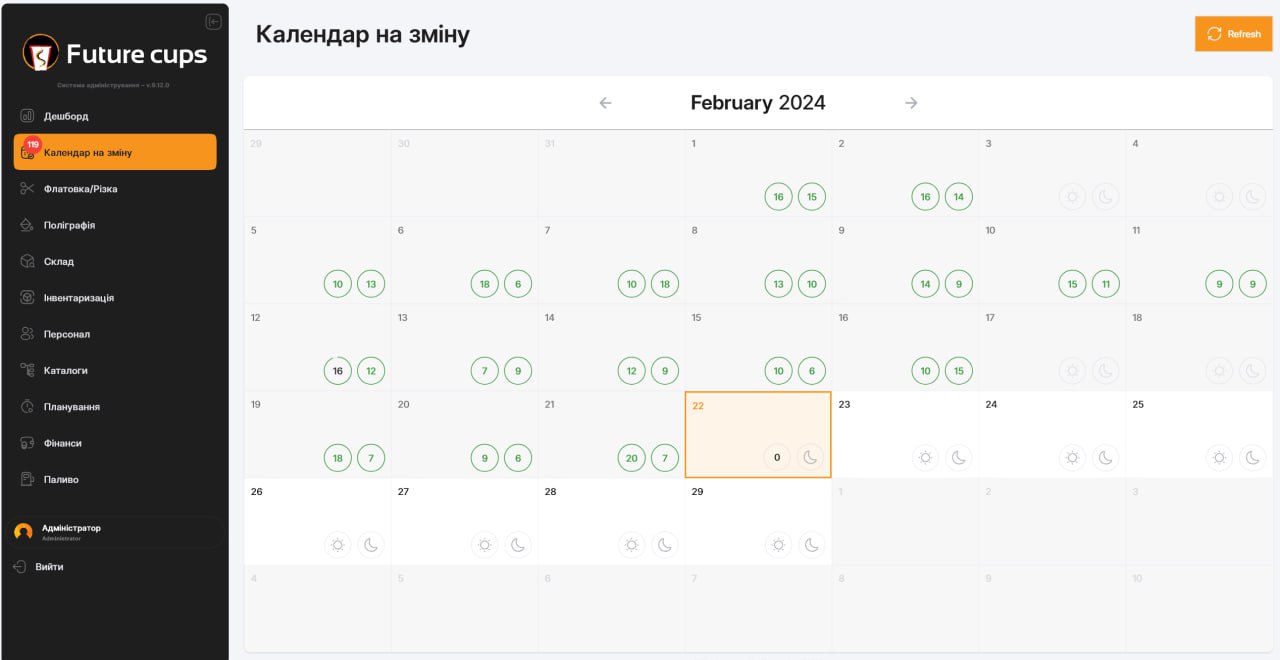
Task: Go to next month with right arrow
Action: pyautogui.click(x=911, y=103)
